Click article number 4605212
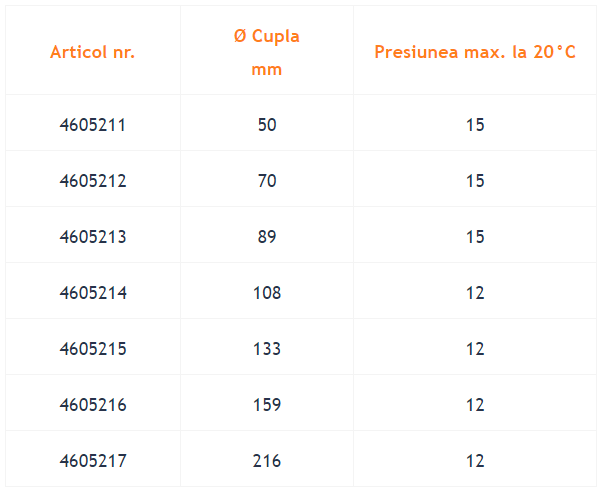Image resolution: width=603 pixels, height=493 pixels. (93, 181)
